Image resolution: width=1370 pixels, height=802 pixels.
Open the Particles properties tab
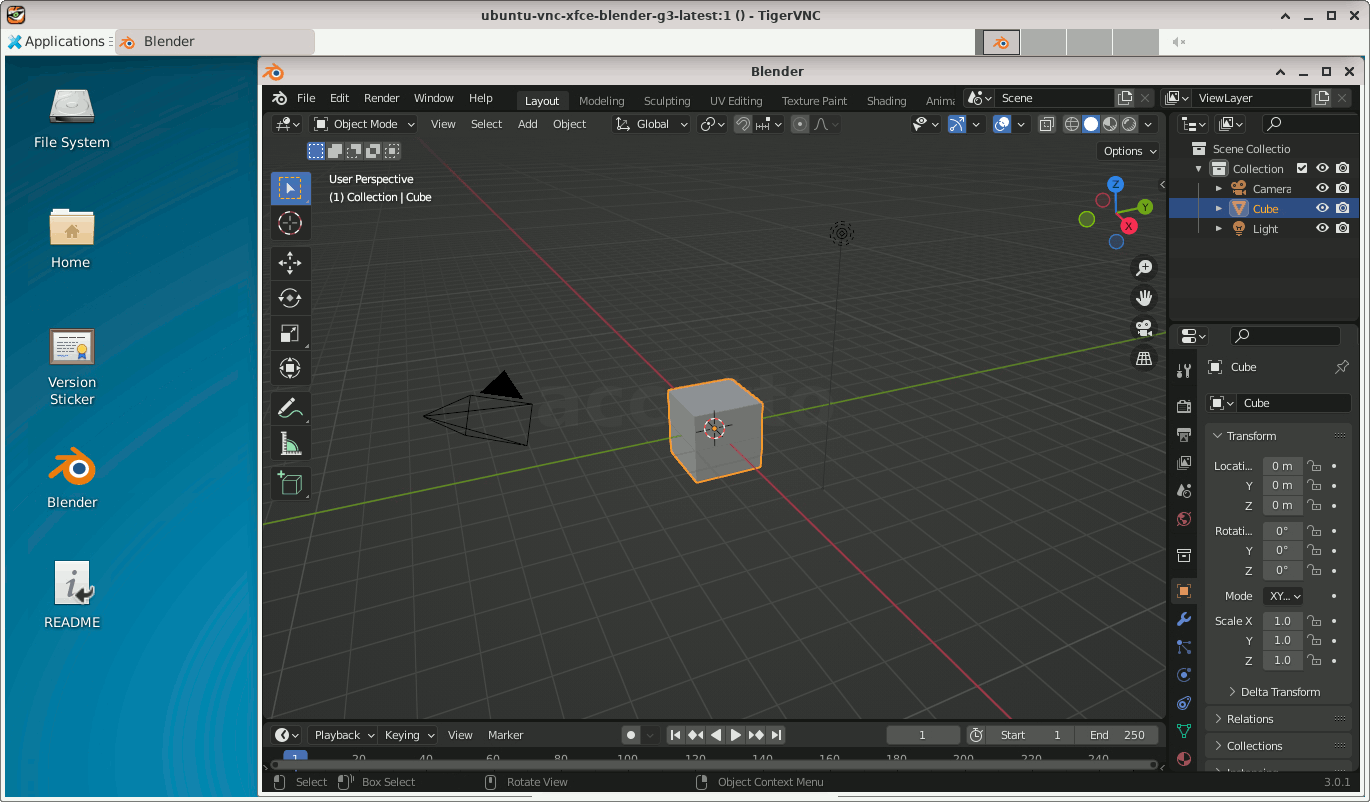pos(1184,647)
